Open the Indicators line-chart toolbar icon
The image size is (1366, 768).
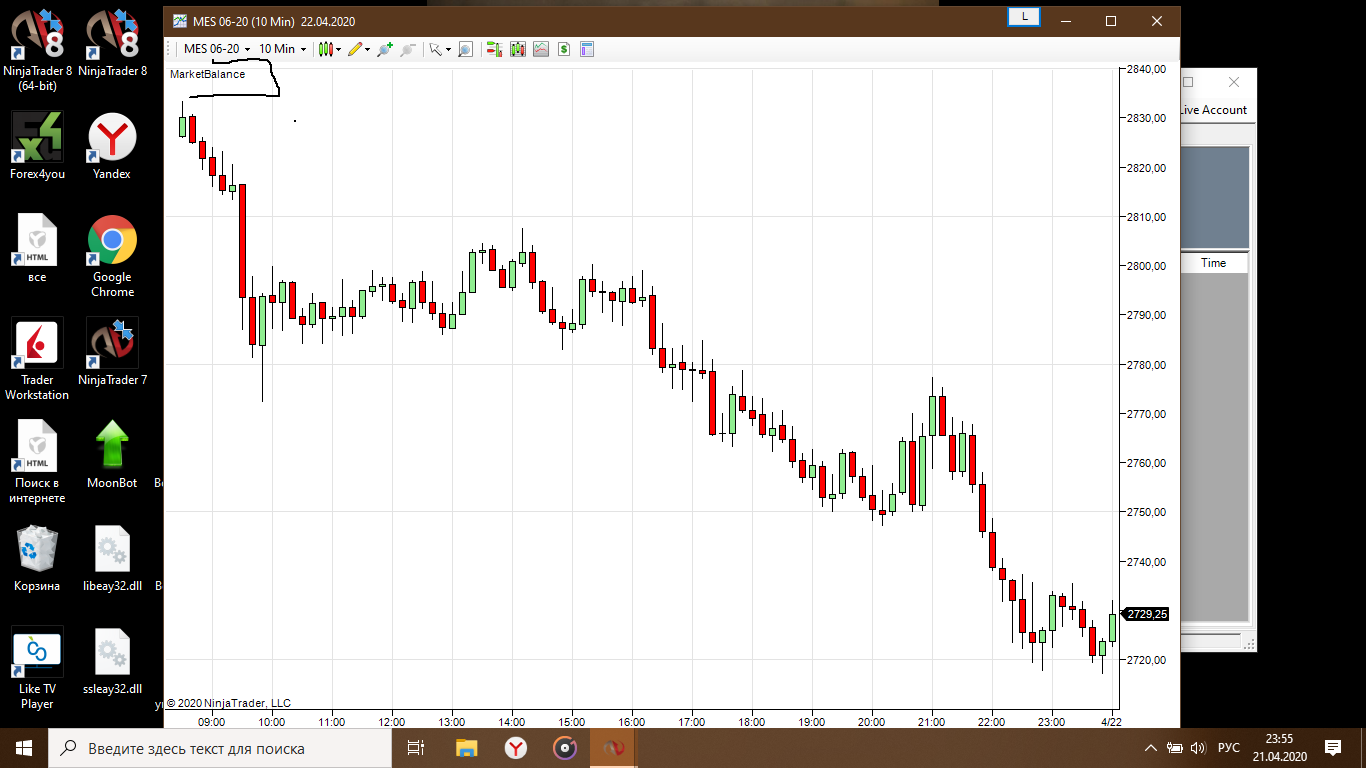coord(541,49)
